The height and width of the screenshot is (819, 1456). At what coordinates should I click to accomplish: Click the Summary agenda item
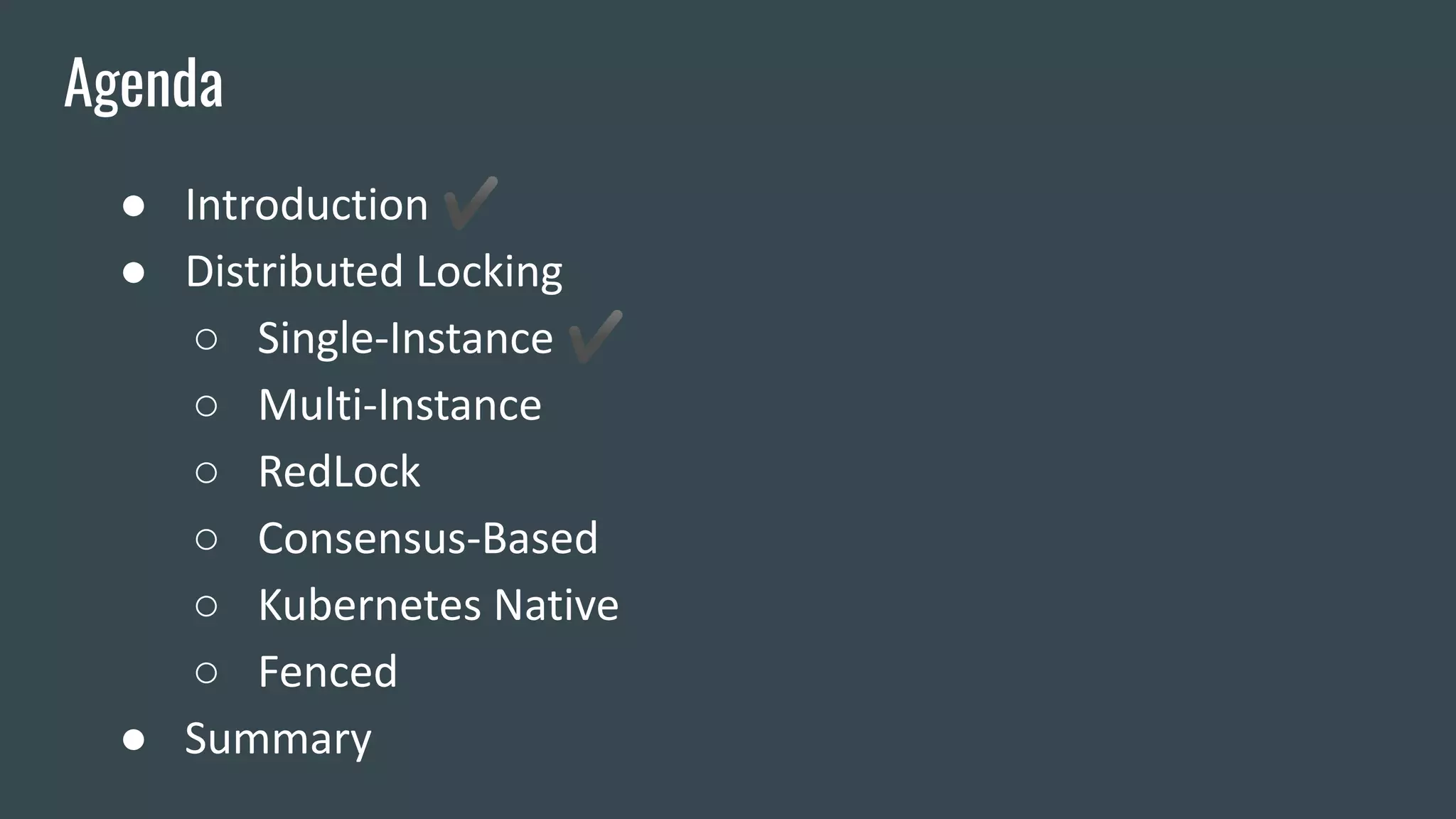click(278, 739)
